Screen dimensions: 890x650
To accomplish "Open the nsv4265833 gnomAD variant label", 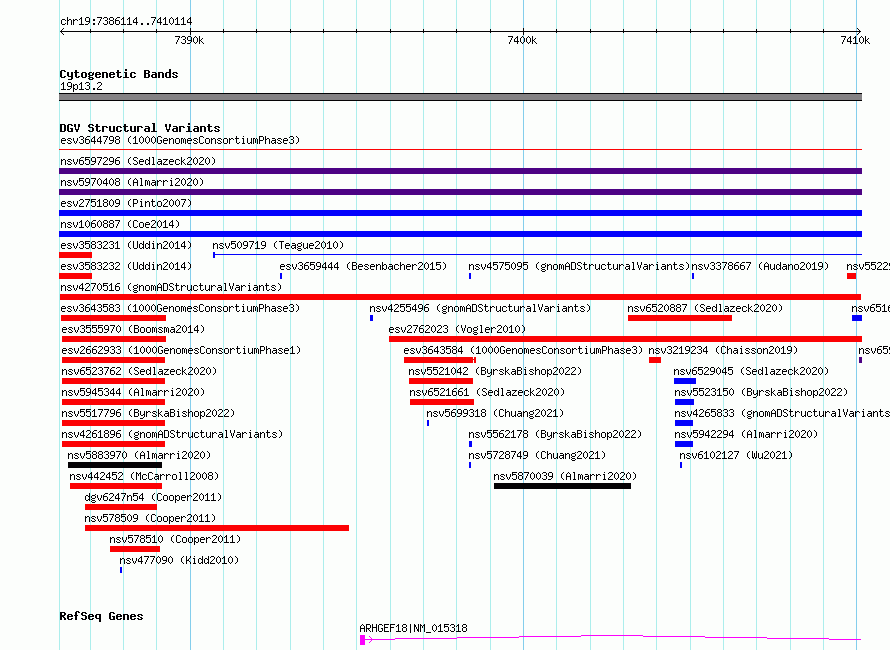I will (782, 413).
